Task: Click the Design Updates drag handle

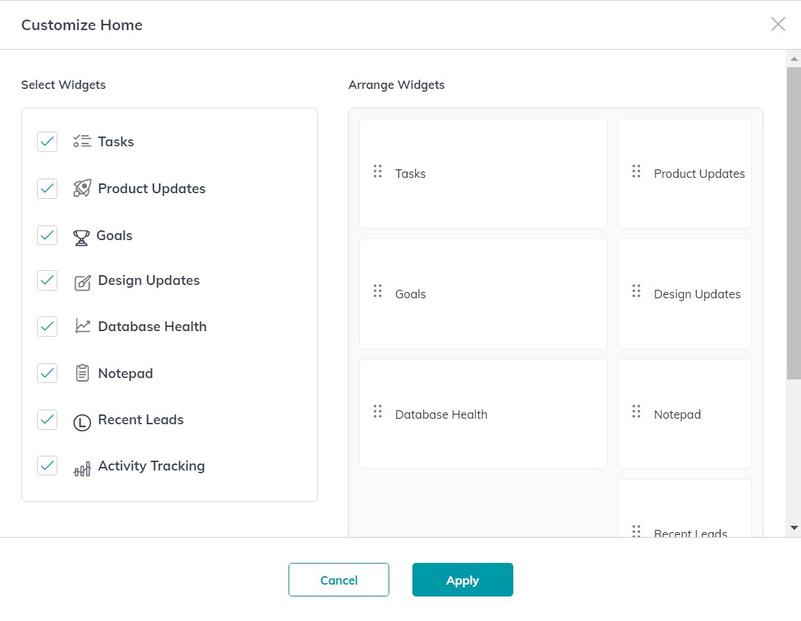Action: 636,292
